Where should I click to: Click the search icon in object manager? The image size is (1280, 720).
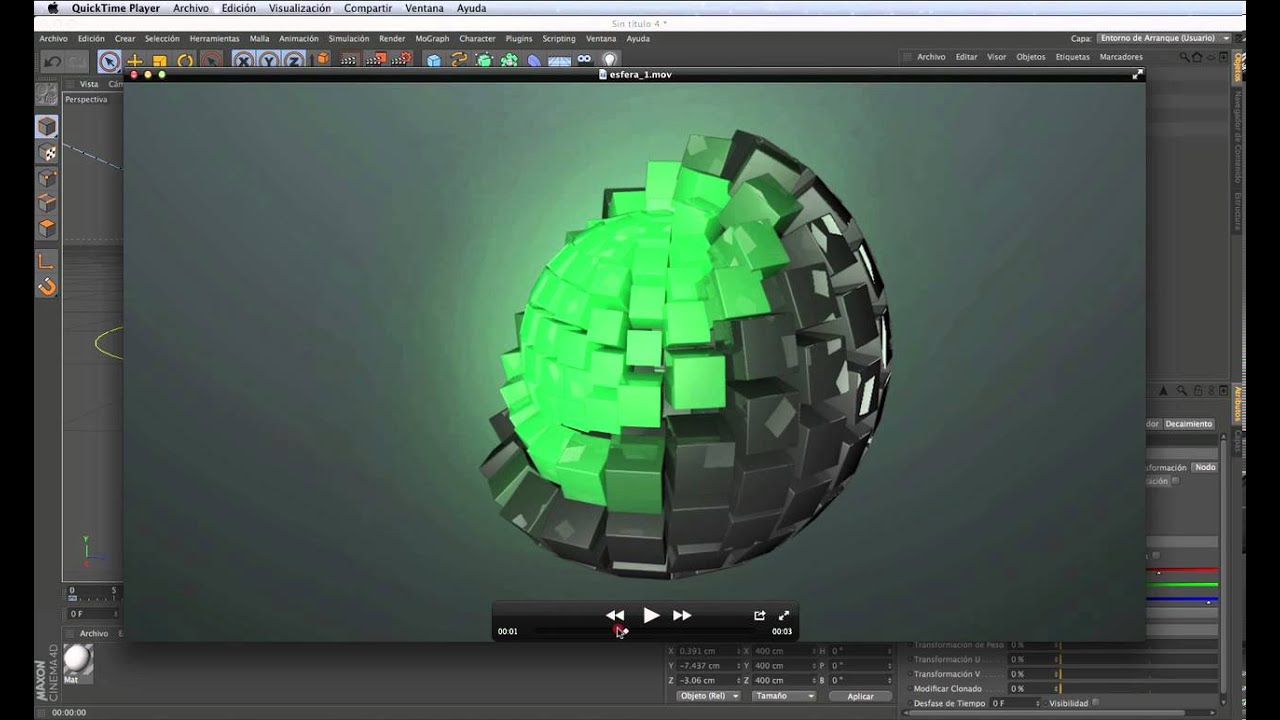(x=1184, y=57)
